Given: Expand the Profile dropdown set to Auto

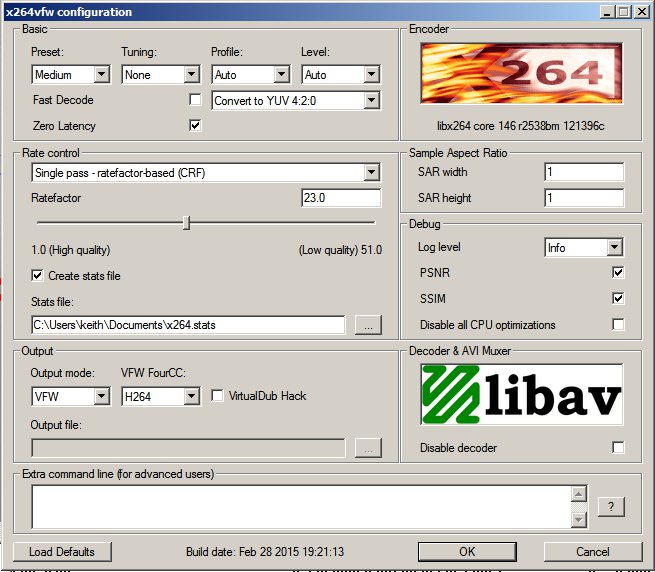Looking at the screenshot, I should pyautogui.click(x=251, y=75).
